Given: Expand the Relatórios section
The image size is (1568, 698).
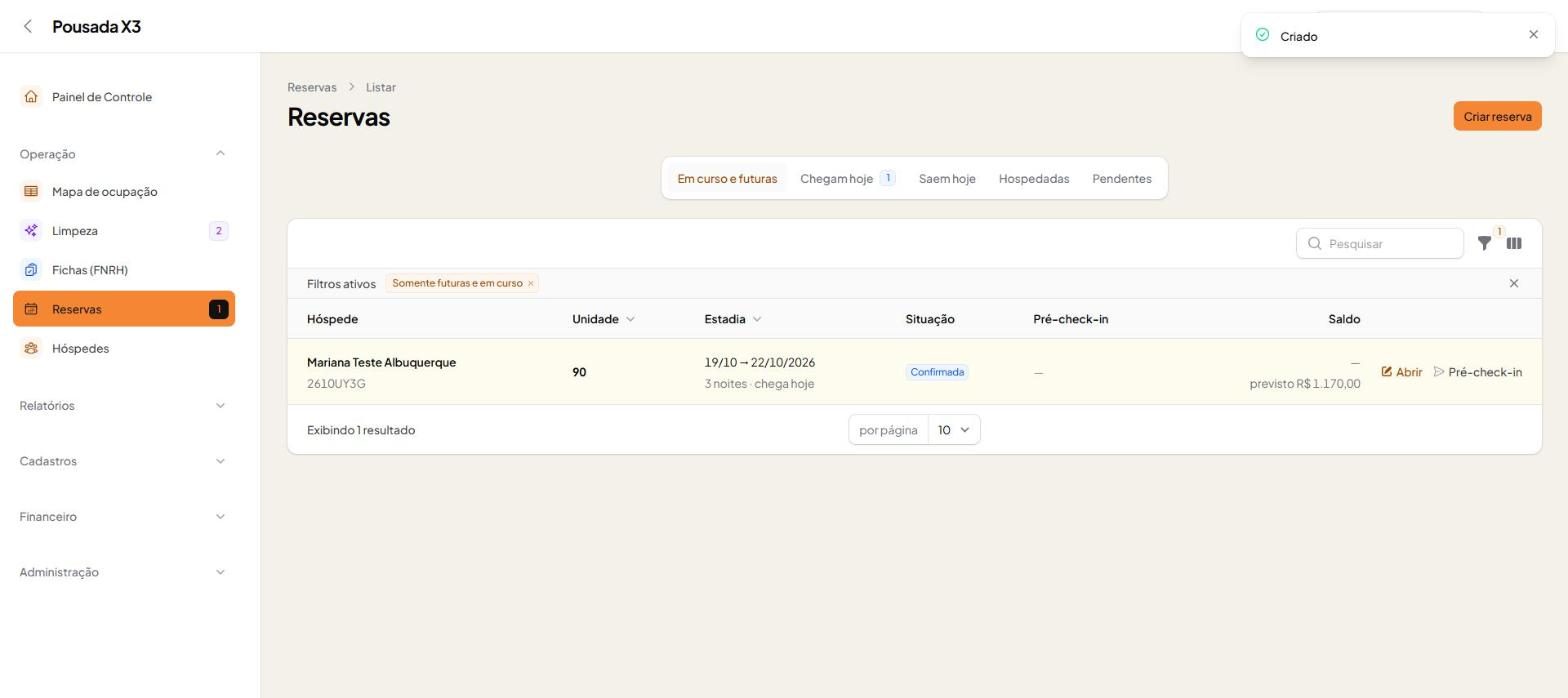Looking at the screenshot, I should (x=220, y=405).
